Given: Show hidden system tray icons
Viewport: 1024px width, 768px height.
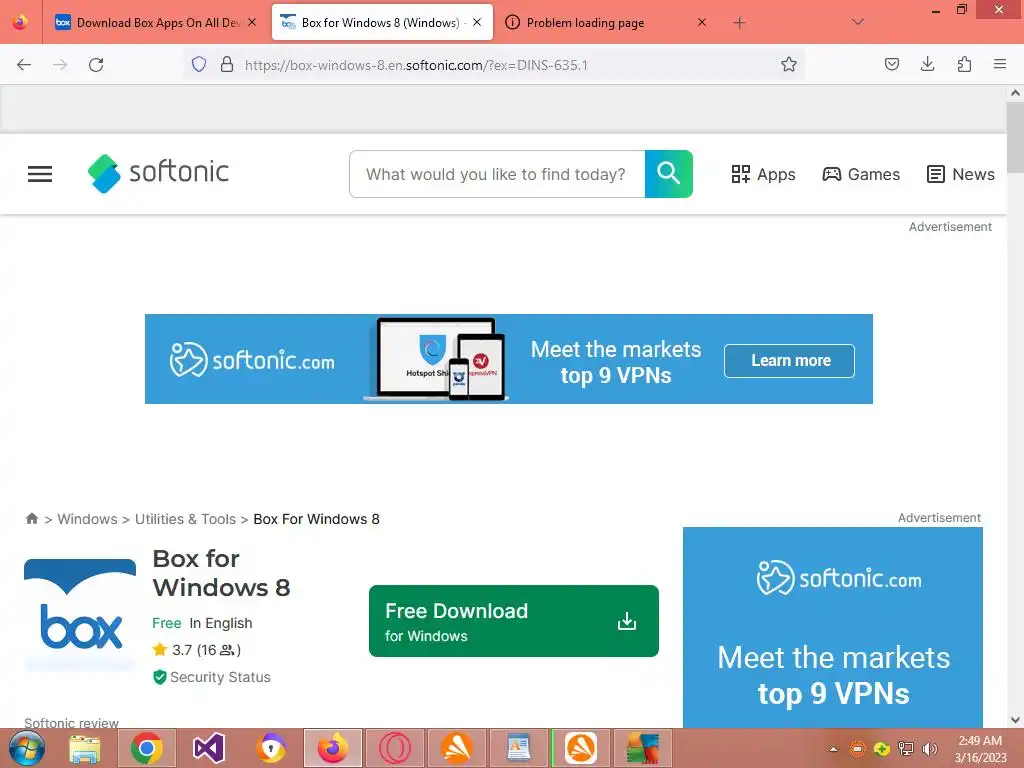Looking at the screenshot, I should pyautogui.click(x=833, y=749).
